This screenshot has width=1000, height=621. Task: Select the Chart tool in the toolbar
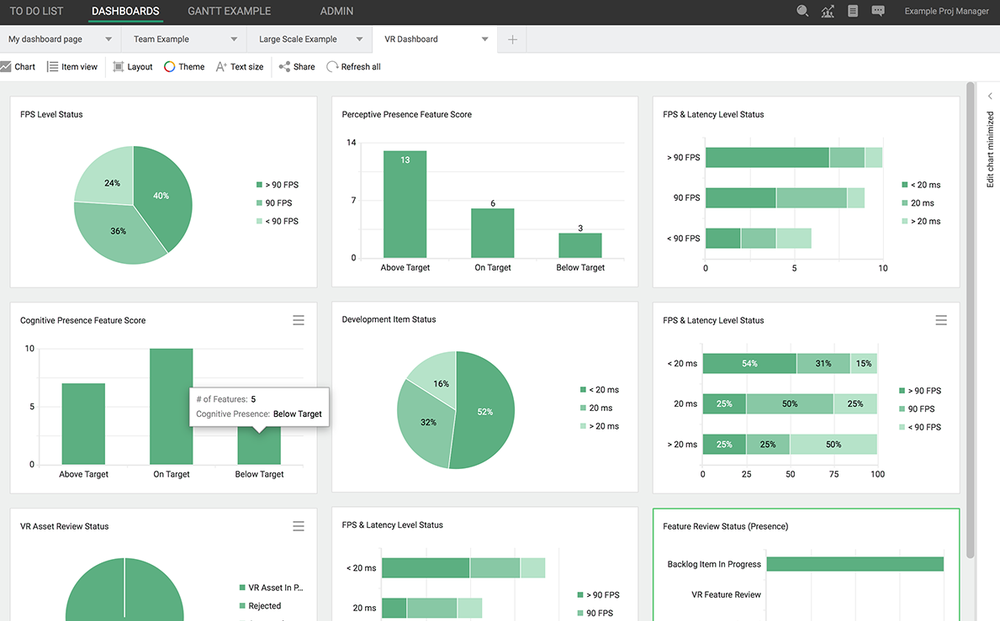pos(18,66)
